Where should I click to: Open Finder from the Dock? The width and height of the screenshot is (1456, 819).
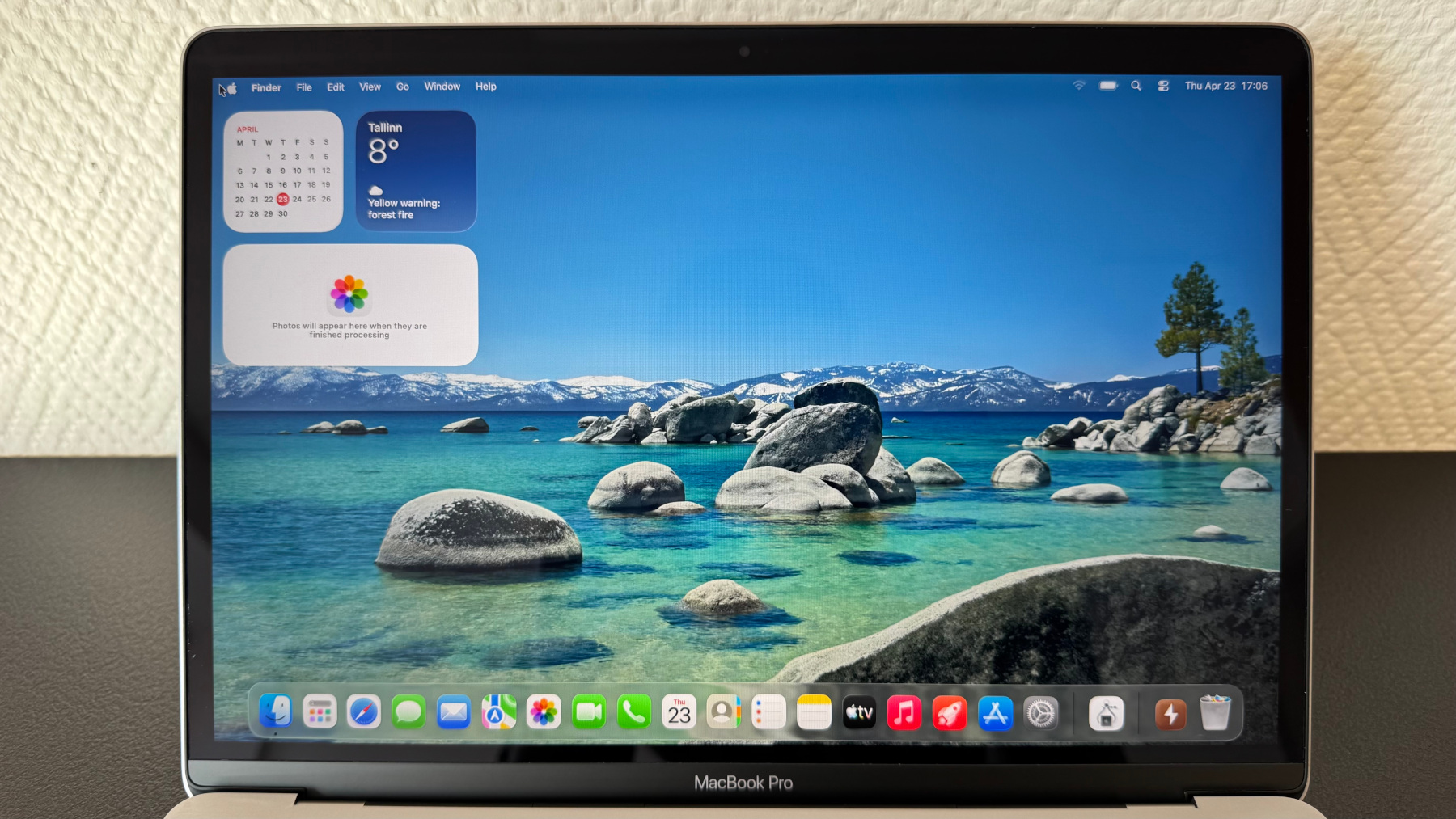(x=275, y=712)
